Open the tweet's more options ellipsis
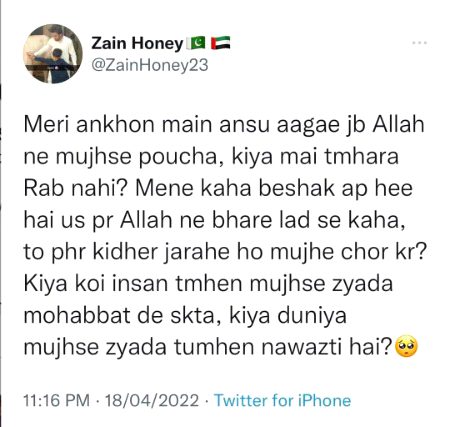Screen dimensions: 450x427 [x=420, y=43]
